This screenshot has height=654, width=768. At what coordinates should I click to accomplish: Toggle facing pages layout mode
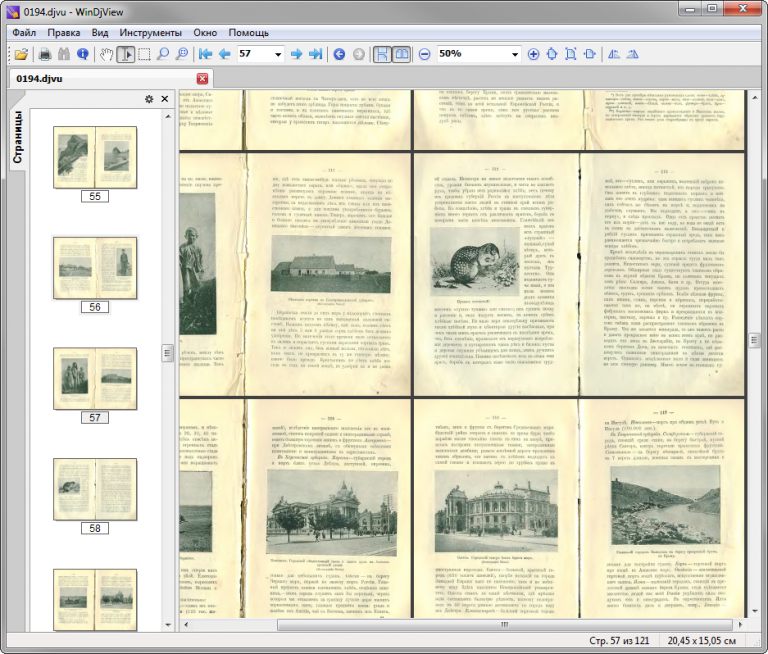tap(401, 54)
